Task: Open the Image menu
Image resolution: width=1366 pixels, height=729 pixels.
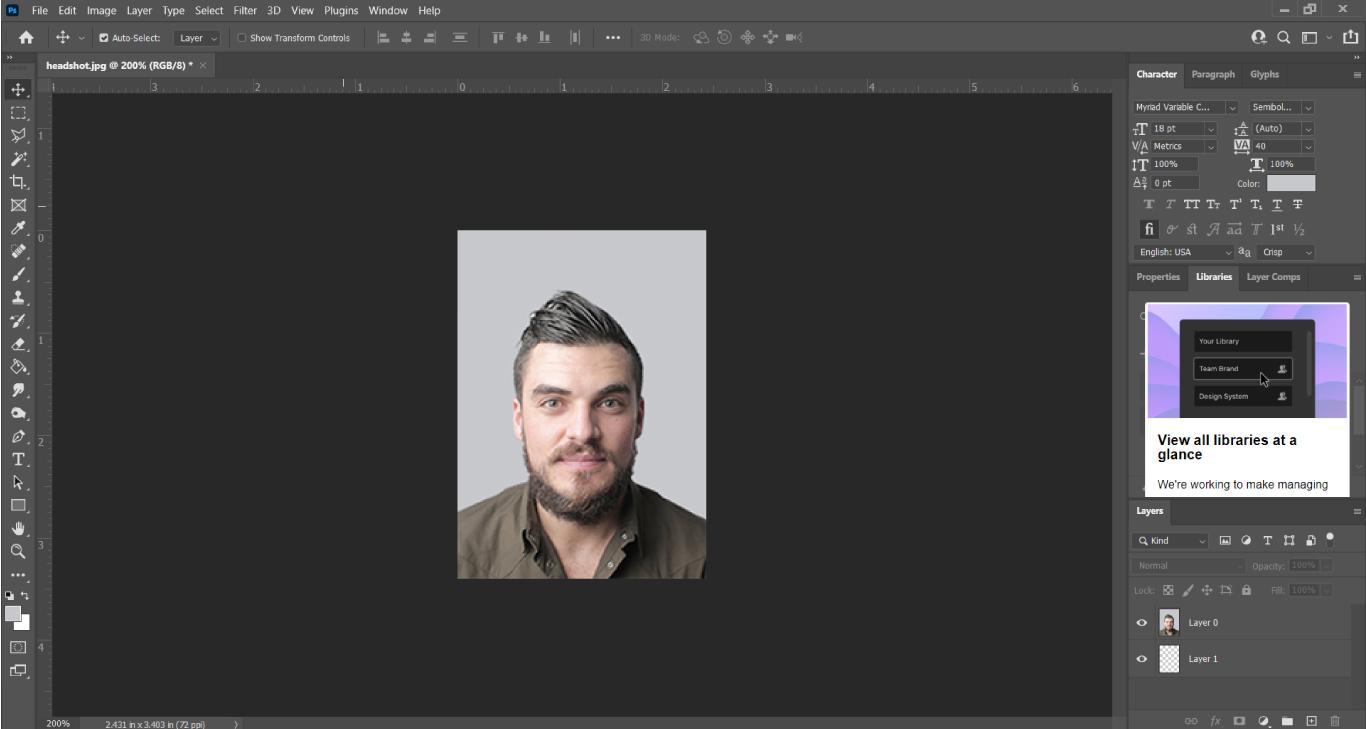Action: 101,10
